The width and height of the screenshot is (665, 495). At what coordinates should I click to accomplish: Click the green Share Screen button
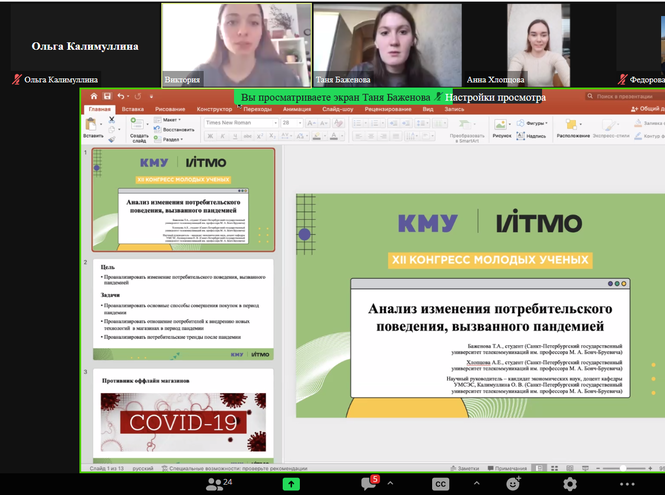(291, 483)
